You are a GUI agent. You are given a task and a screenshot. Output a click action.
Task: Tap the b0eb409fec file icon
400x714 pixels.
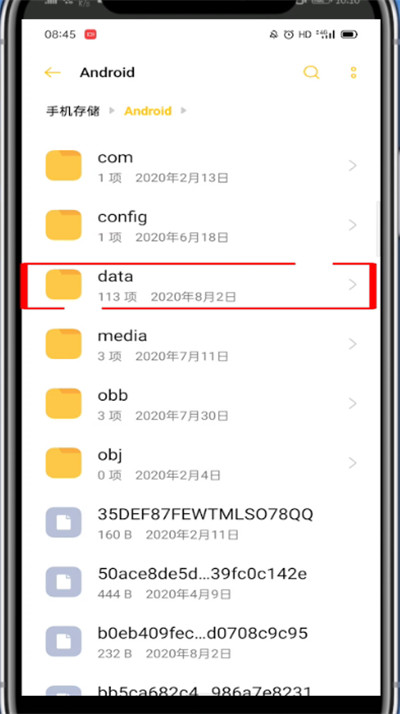pos(63,641)
